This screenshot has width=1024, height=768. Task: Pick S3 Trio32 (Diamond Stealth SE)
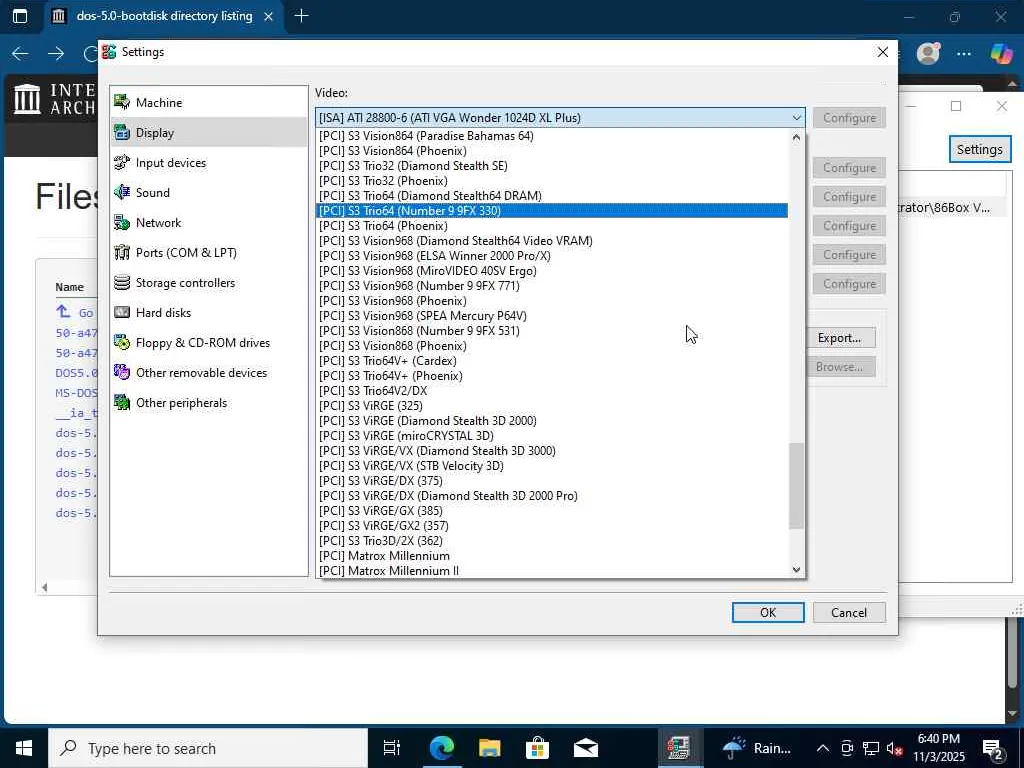coord(552,166)
